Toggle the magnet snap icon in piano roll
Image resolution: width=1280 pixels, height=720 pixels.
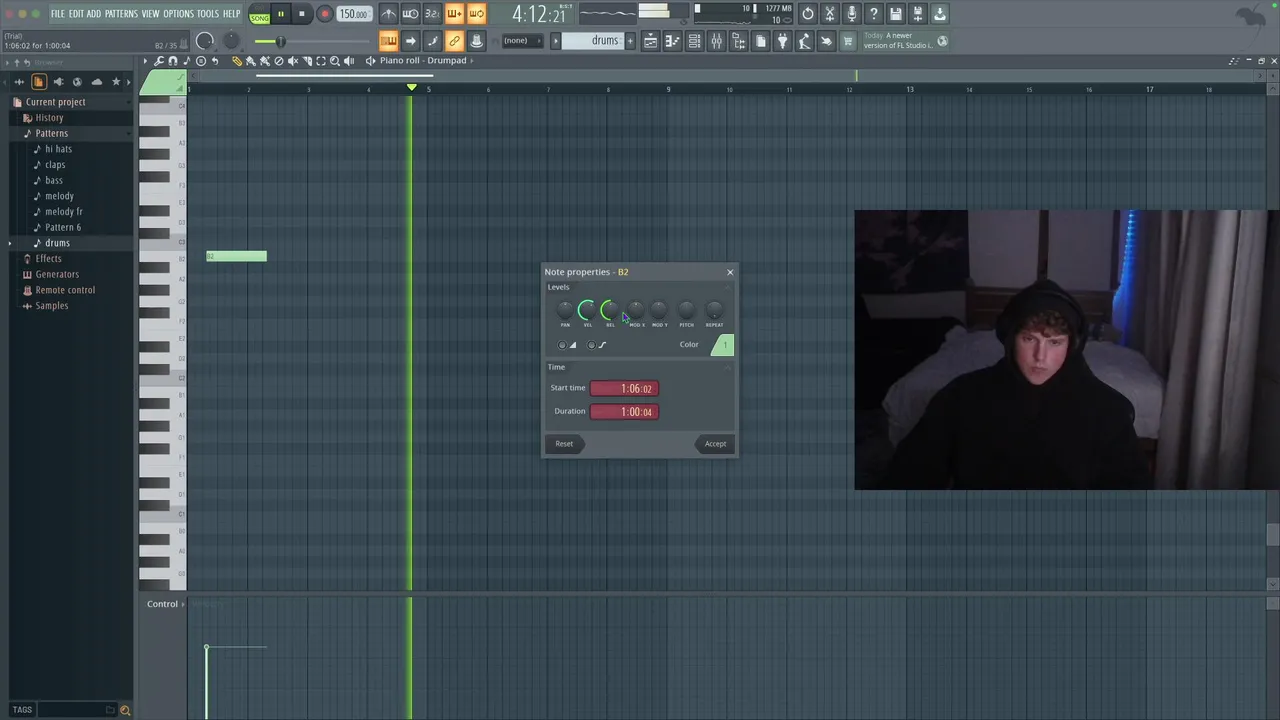pyautogui.click(x=173, y=61)
